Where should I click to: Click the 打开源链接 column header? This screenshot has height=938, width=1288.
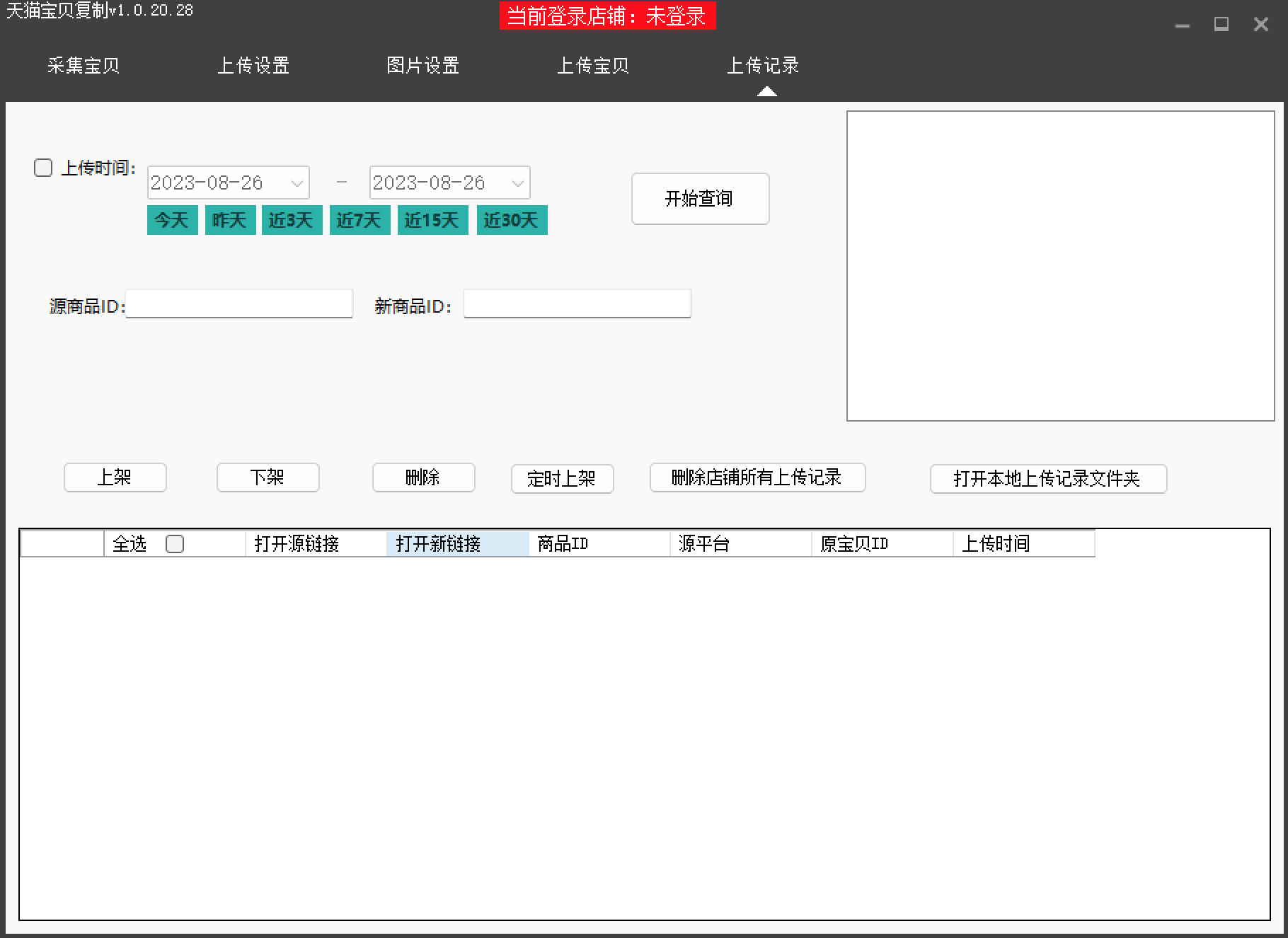coord(316,544)
